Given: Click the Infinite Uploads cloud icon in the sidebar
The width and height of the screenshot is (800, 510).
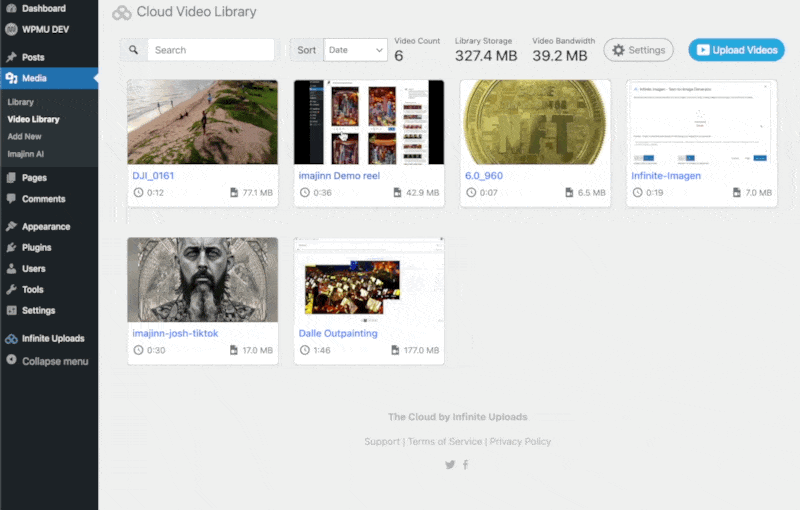Looking at the screenshot, I should [11, 339].
